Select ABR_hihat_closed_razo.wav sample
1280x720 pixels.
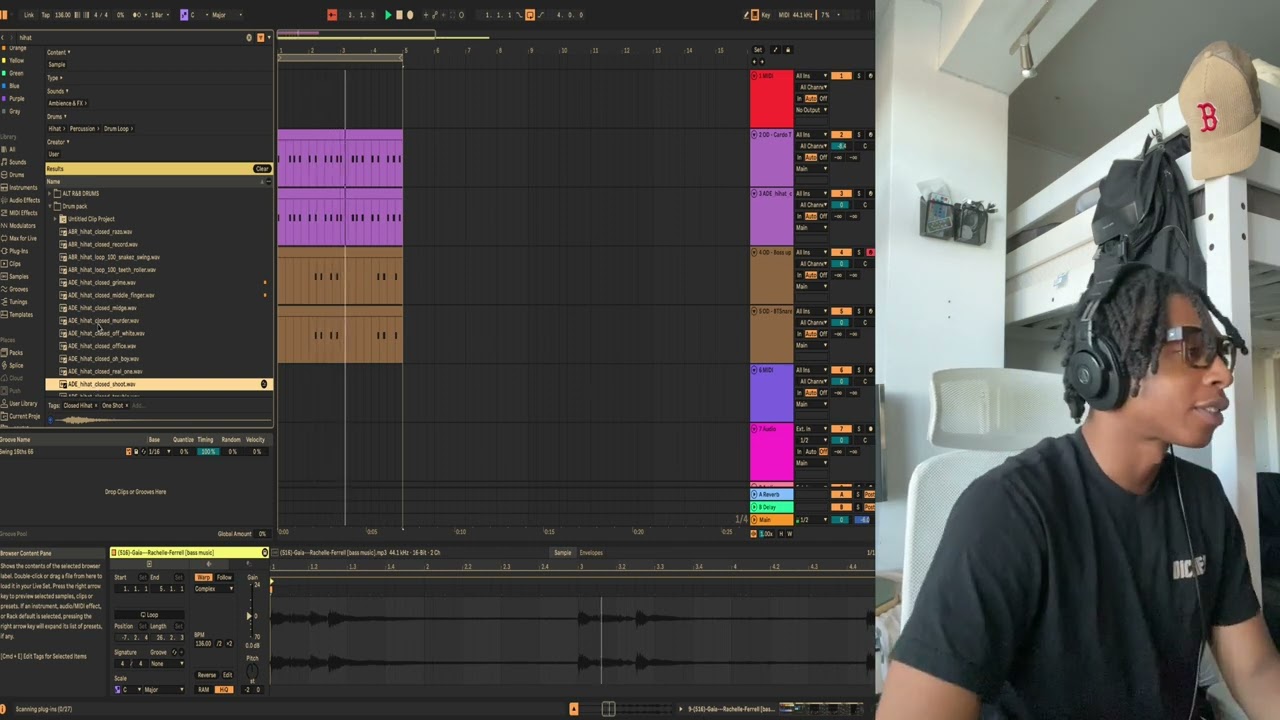coord(100,232)
